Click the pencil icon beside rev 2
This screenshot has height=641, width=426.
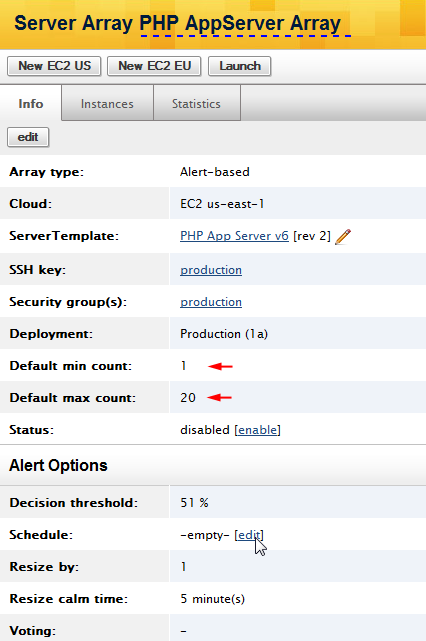tap(343, 237)
